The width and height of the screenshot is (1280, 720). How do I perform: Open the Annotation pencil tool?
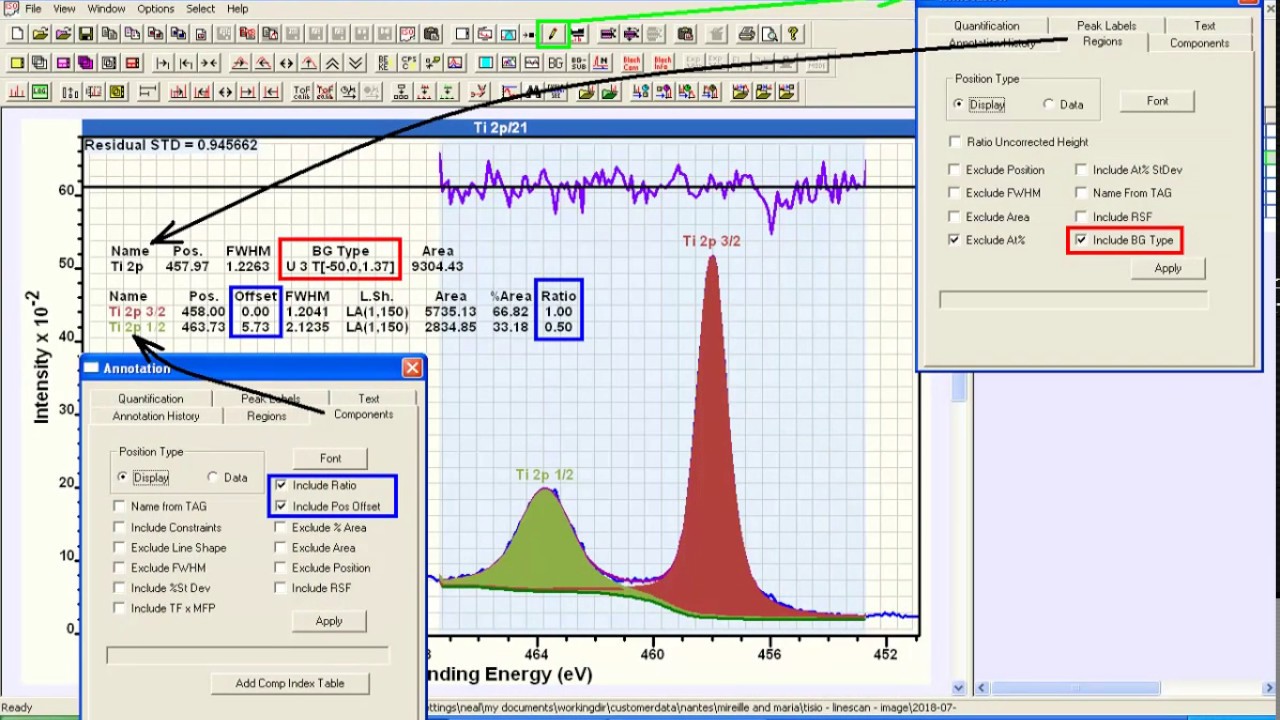pyautogui.click(x=553, y=34)
